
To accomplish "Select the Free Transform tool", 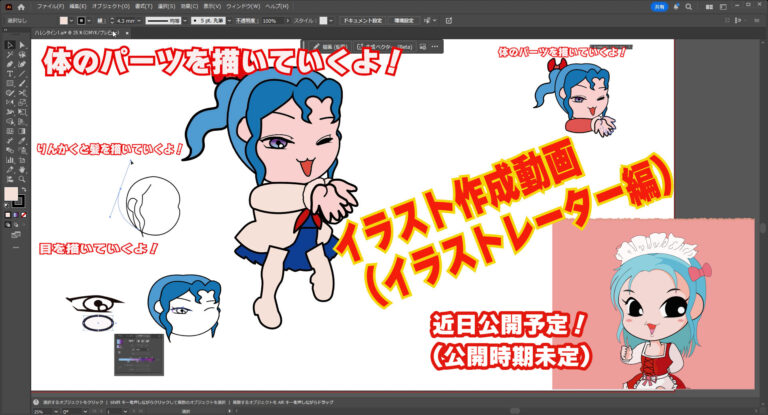I will (x=22, y=112).
